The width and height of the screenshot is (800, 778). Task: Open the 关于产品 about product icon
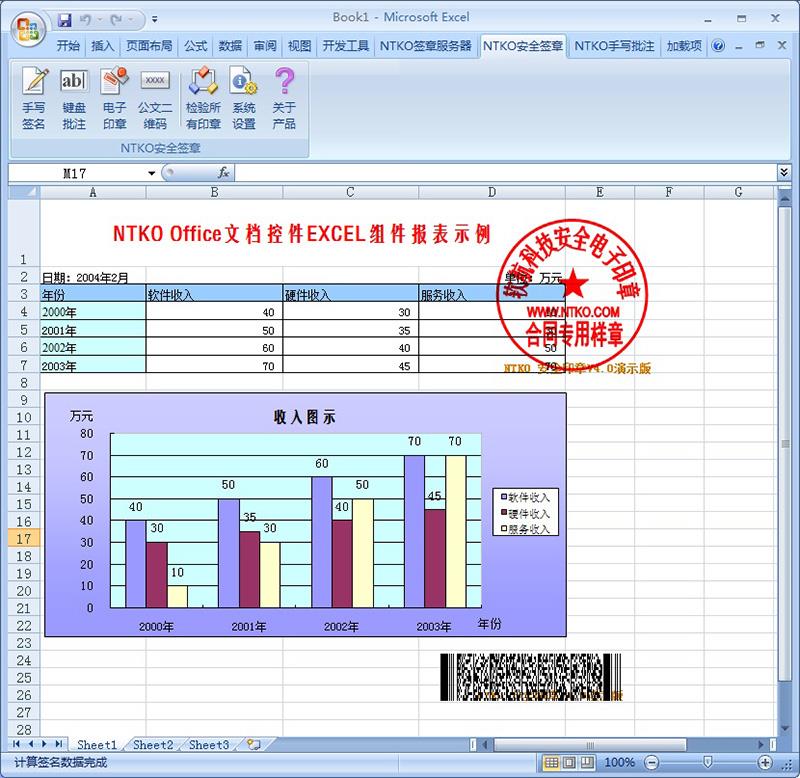coord(284,98)
